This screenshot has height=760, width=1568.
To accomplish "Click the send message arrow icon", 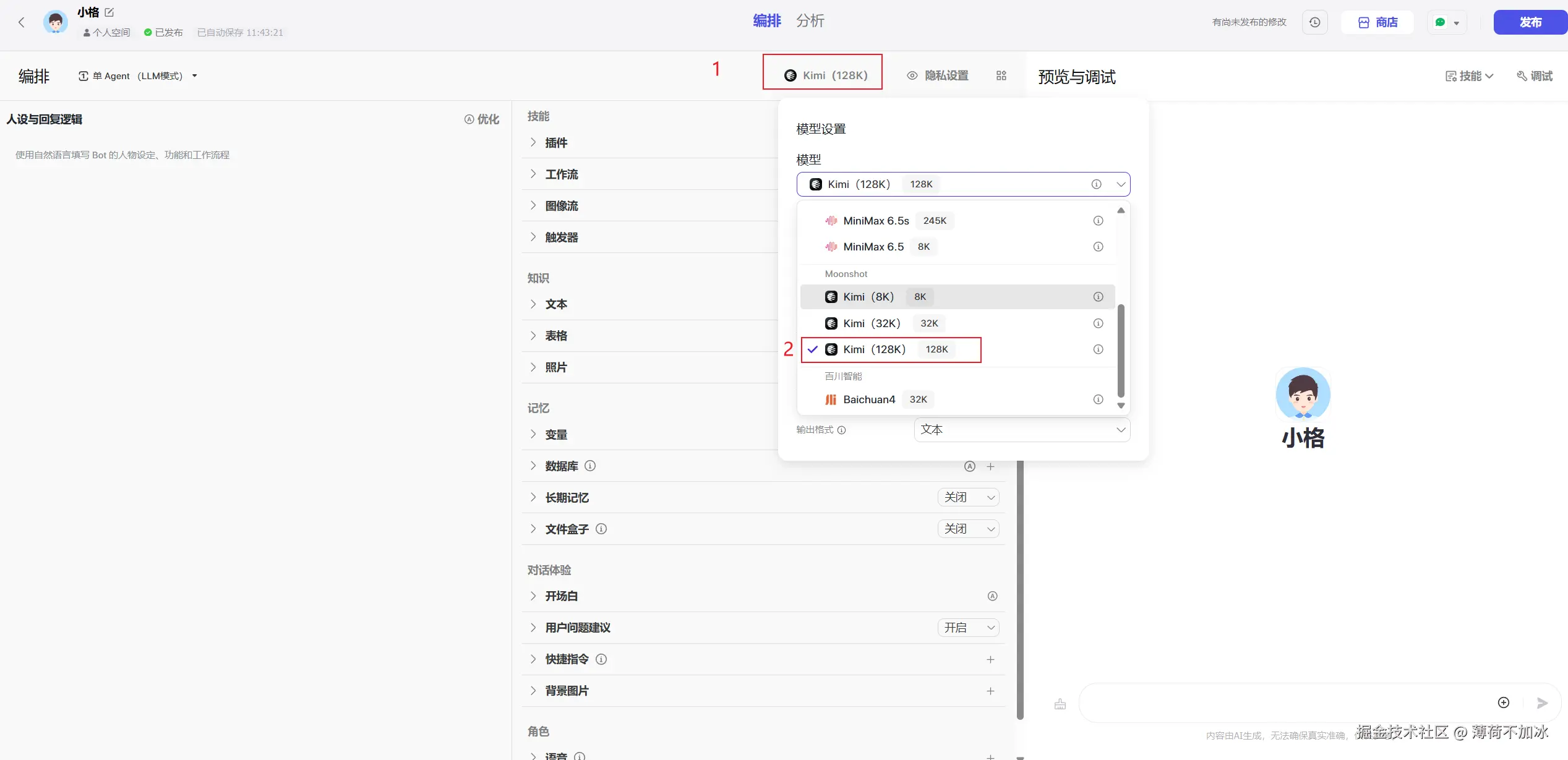I will pos(1542,702).
